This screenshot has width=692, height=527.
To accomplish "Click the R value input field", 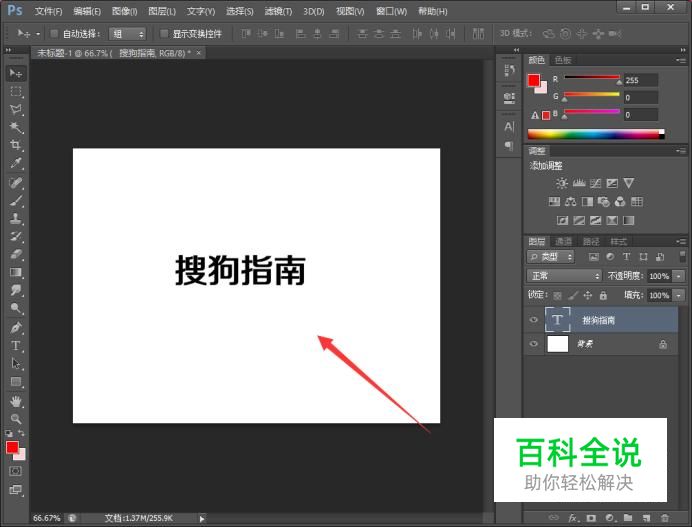I will [x=640, y=80].
